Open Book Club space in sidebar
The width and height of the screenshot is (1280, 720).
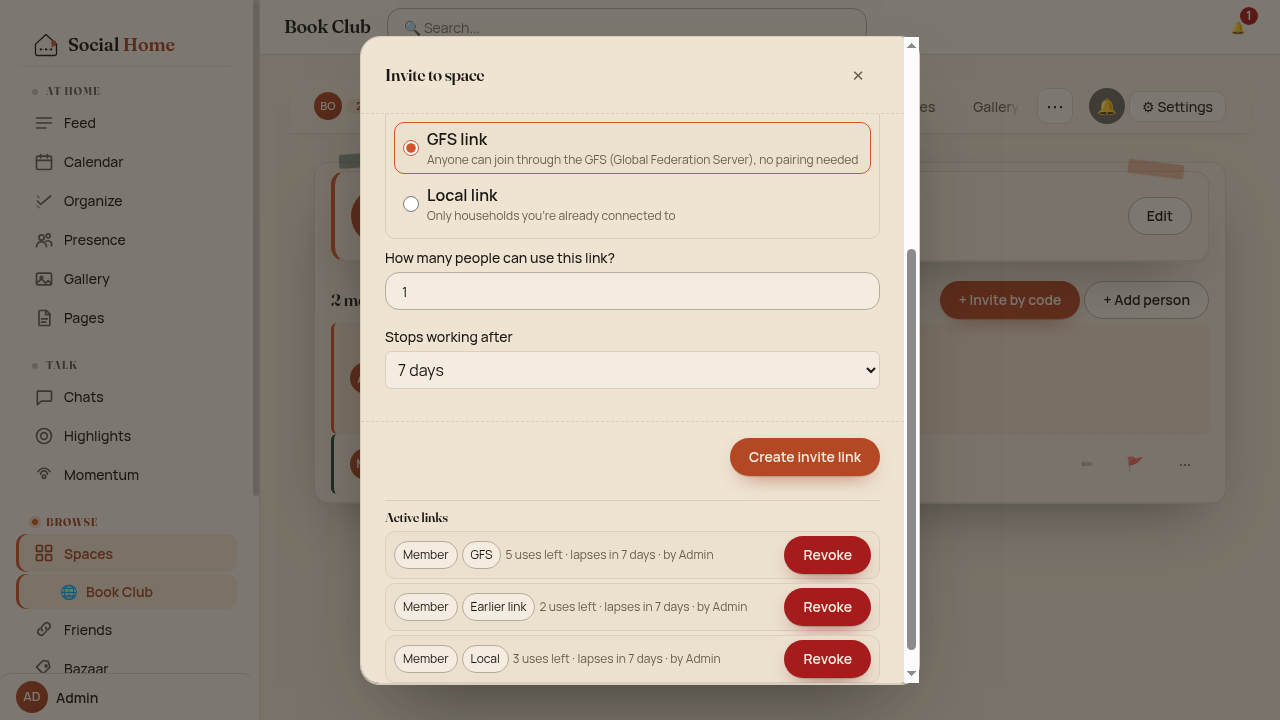(x=127, y=592)
